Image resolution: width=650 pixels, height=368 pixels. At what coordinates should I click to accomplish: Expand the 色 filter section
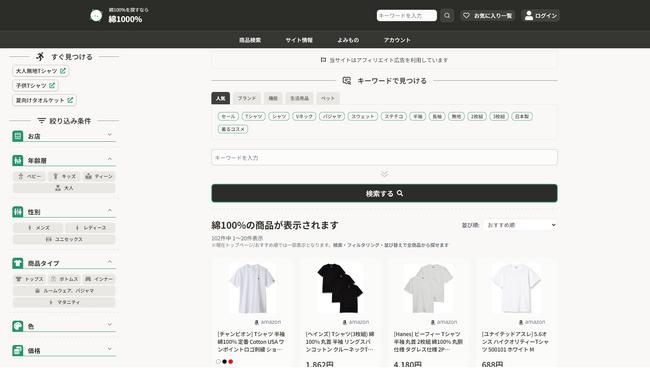(64, 326)
